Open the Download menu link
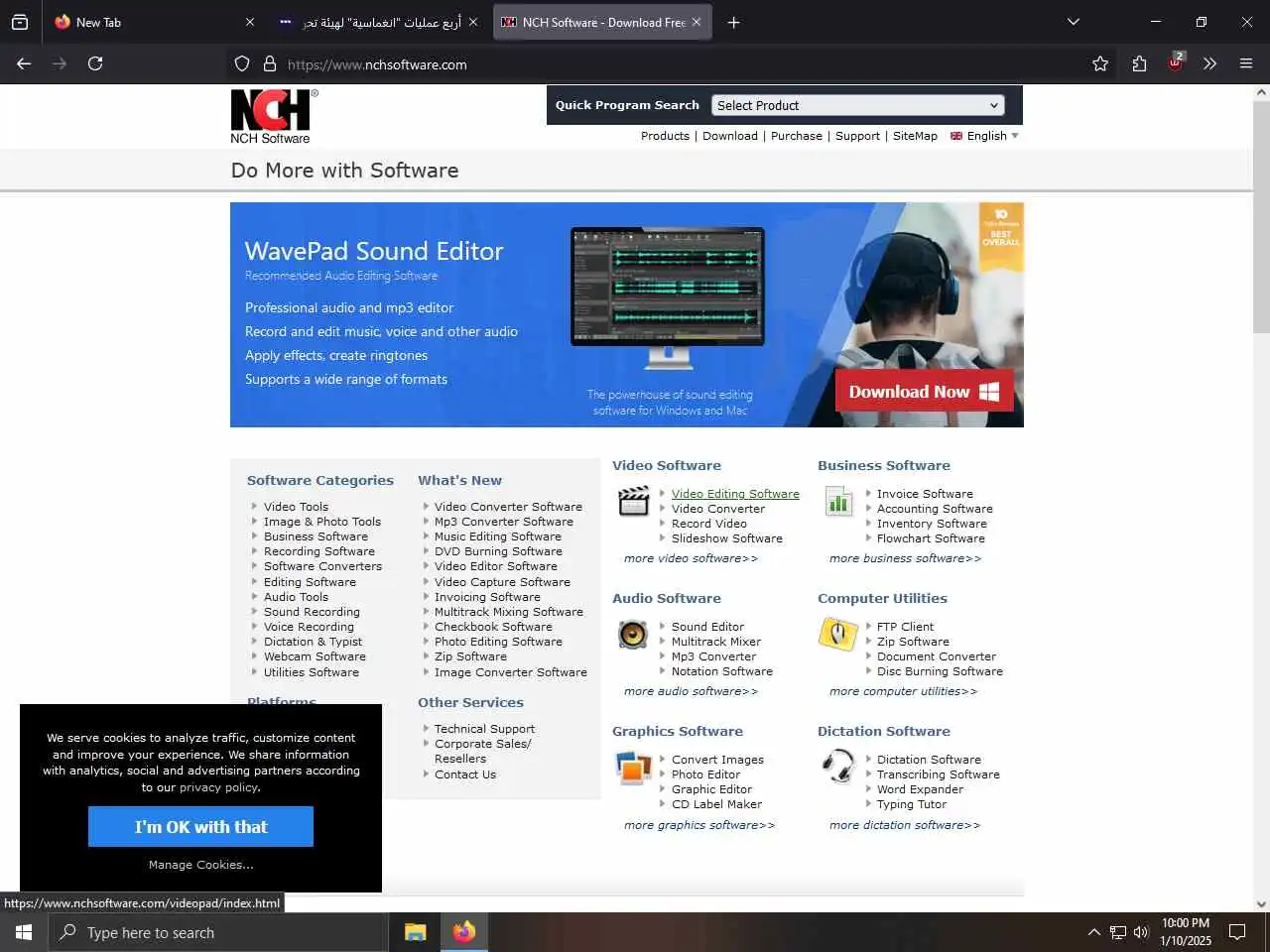 [730, 136]
